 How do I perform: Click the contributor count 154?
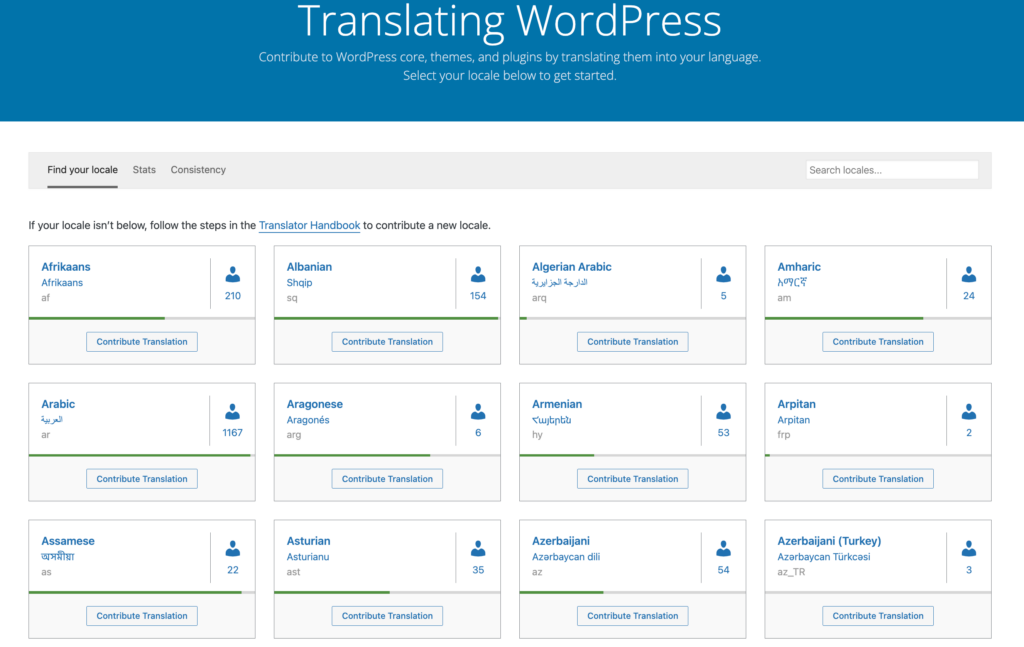(x=478, y=296)
